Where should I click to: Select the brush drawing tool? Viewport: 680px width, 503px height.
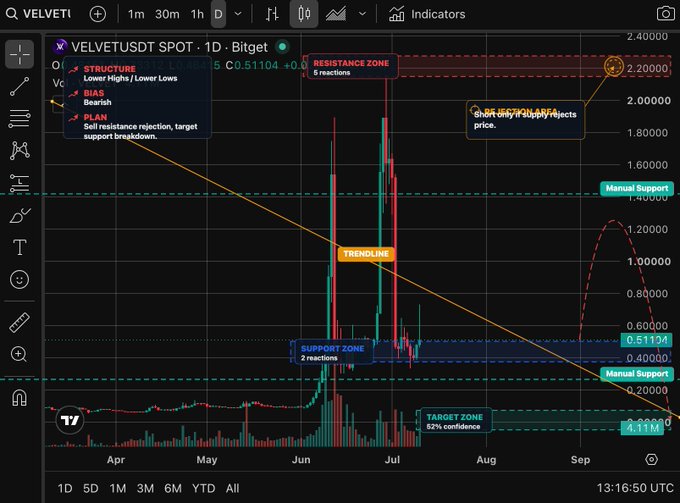pos(20,215)
